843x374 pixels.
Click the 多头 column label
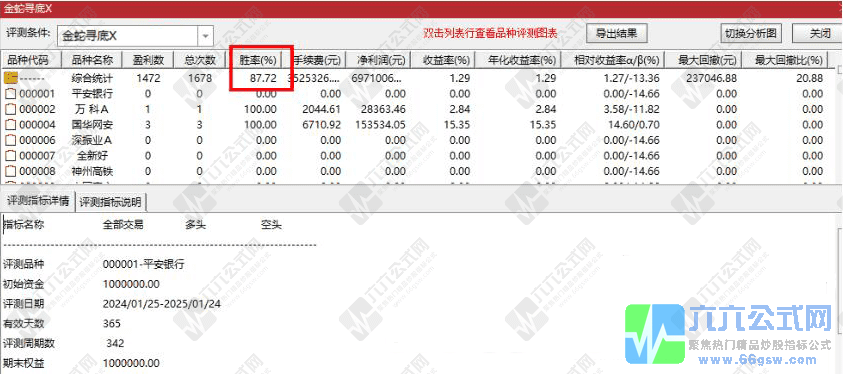196,225
